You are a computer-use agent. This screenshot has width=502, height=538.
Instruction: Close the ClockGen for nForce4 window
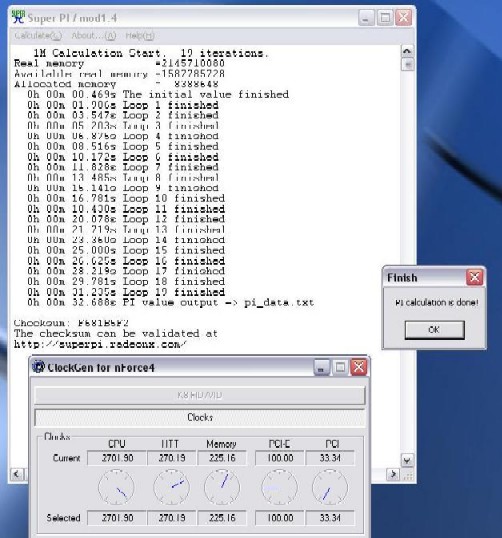pyautogui.click(x=359, y=367)
